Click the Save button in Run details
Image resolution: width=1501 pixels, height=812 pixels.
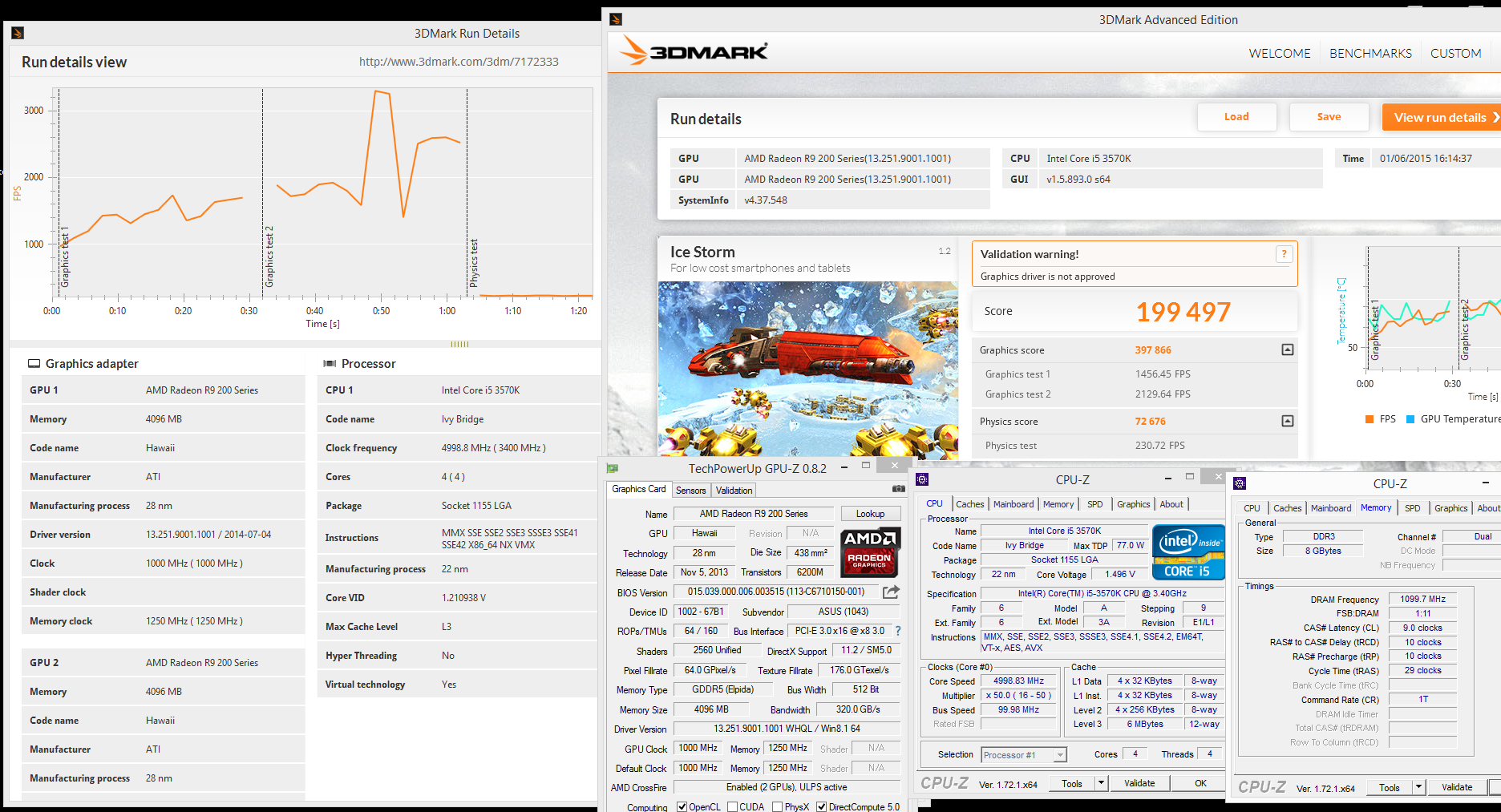coord(1329,117)
